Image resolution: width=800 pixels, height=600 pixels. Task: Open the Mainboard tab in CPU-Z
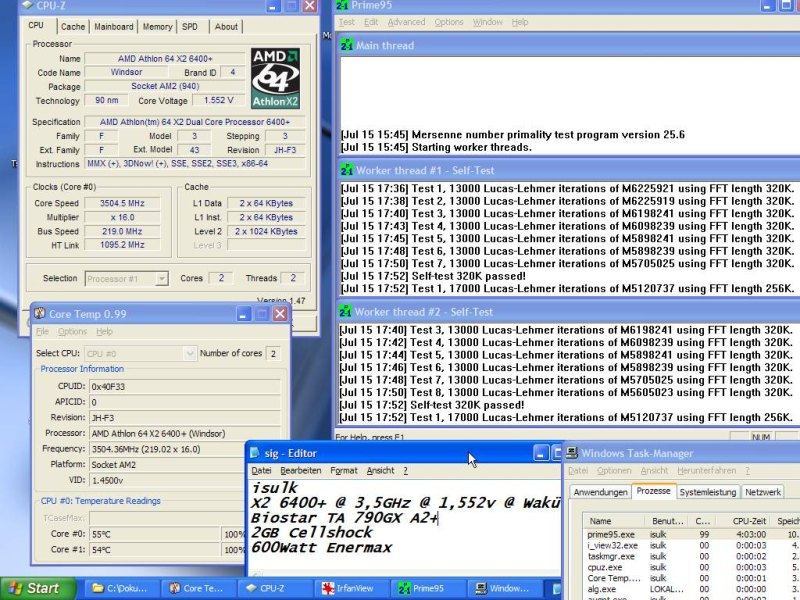[x=114, y=27]
